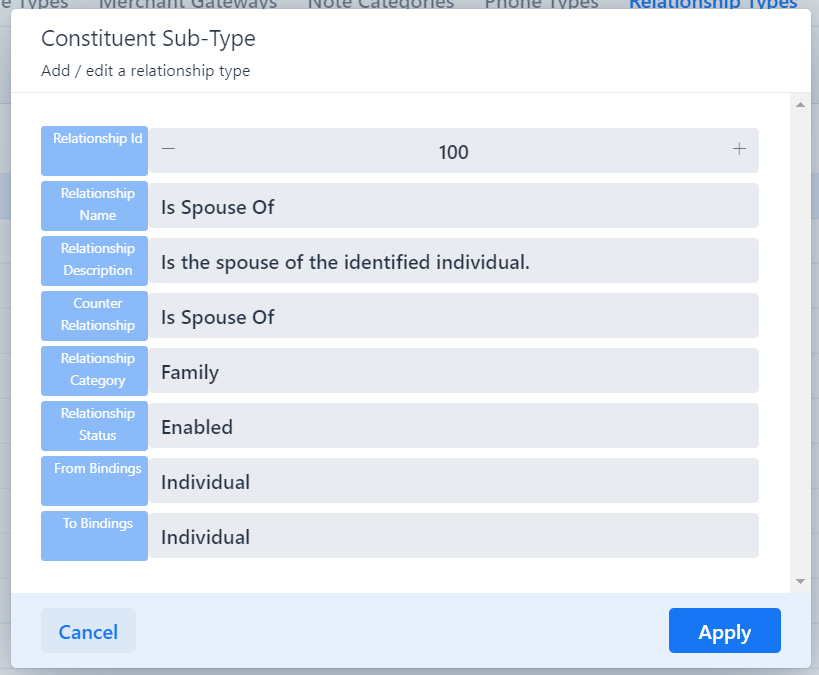This screenshot has height=675, width=819.
Task: Click the Relationship Category label
Action: 97,369
